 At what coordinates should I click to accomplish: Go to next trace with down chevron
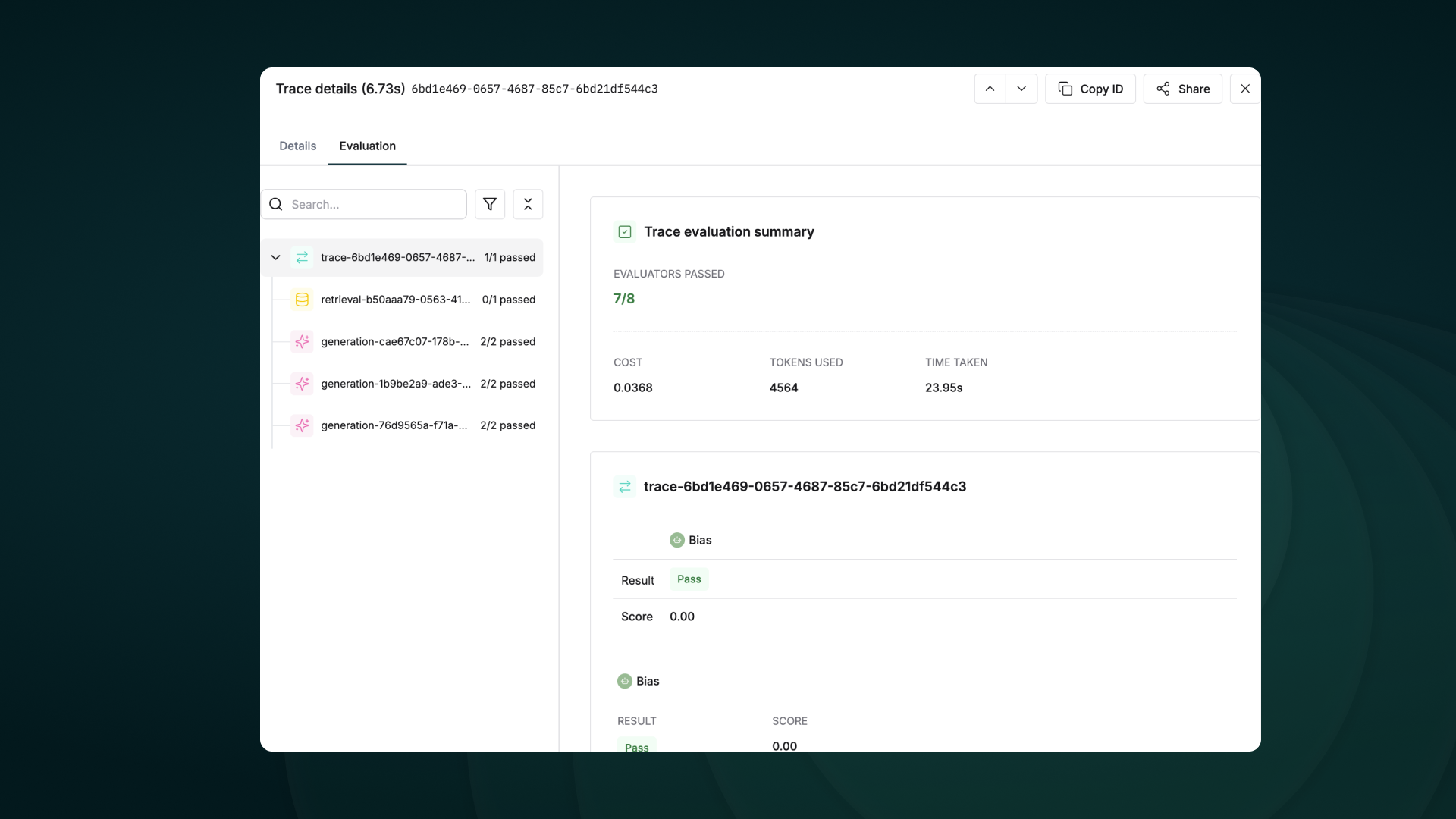coord(1021,89)
